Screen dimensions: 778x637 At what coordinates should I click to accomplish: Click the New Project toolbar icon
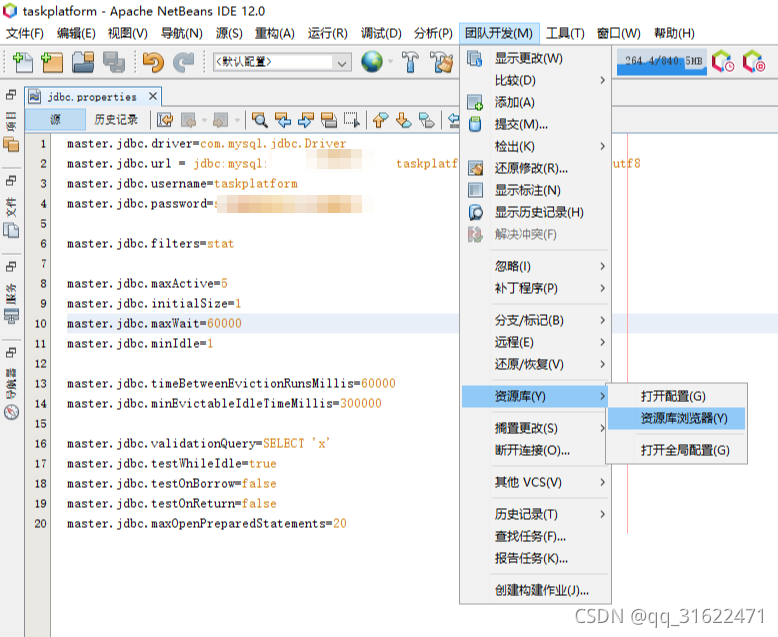(x=52, y=62)
